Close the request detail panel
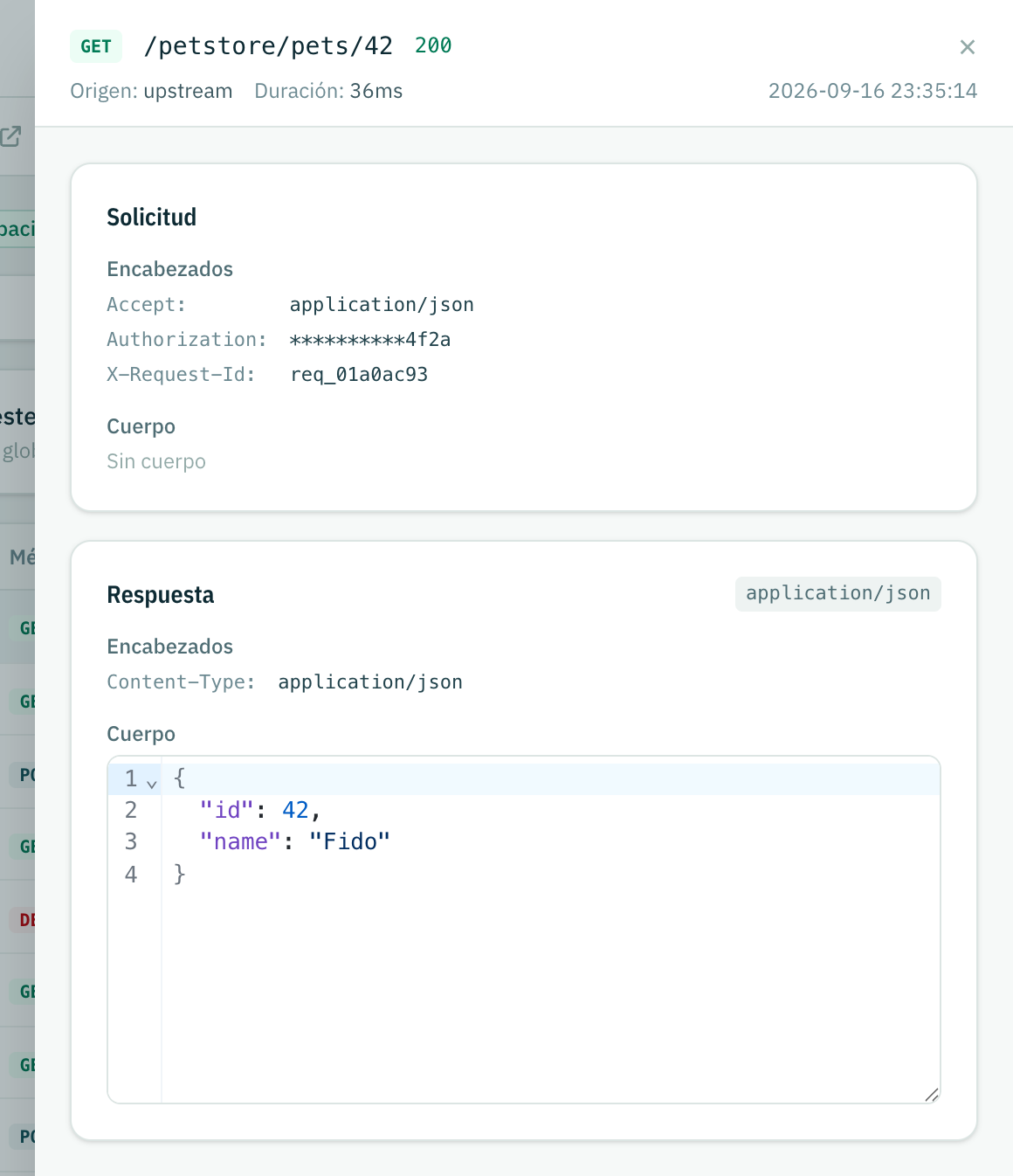This screenshot has height=1176, width=1013. pyautogui.click(x=967, y=47)
